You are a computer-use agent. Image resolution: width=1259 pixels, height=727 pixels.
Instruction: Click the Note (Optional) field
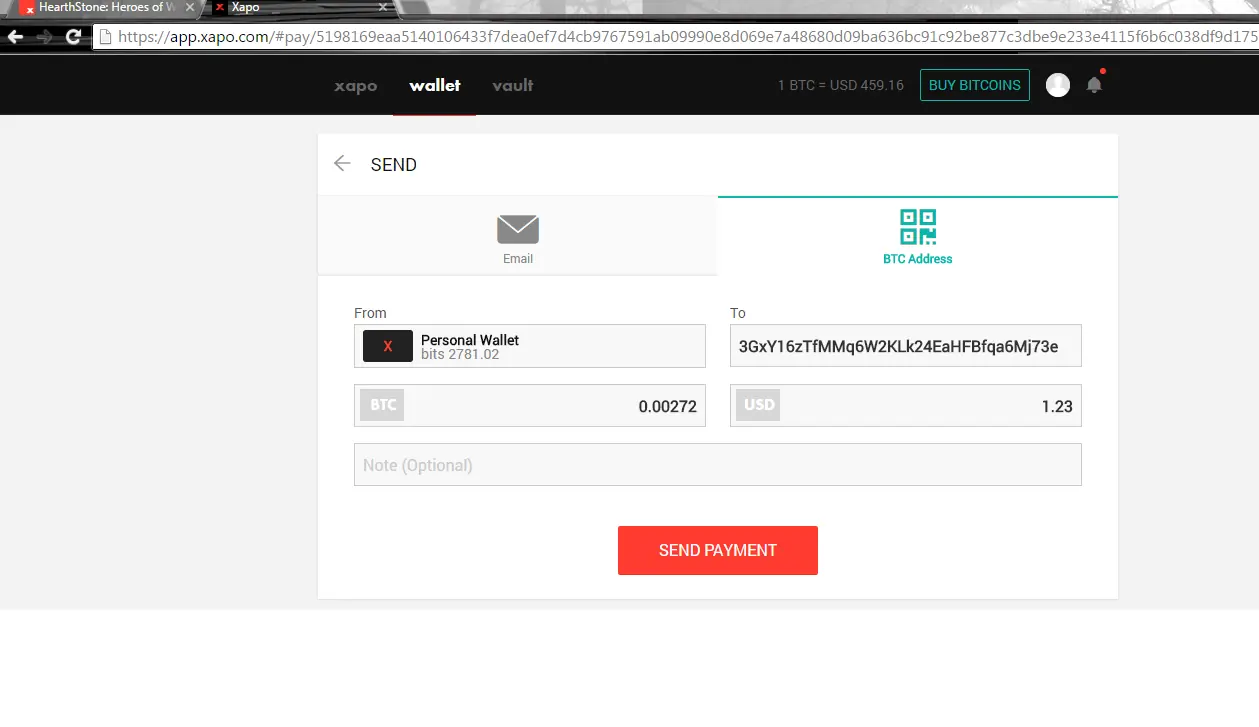coord(718,465)
